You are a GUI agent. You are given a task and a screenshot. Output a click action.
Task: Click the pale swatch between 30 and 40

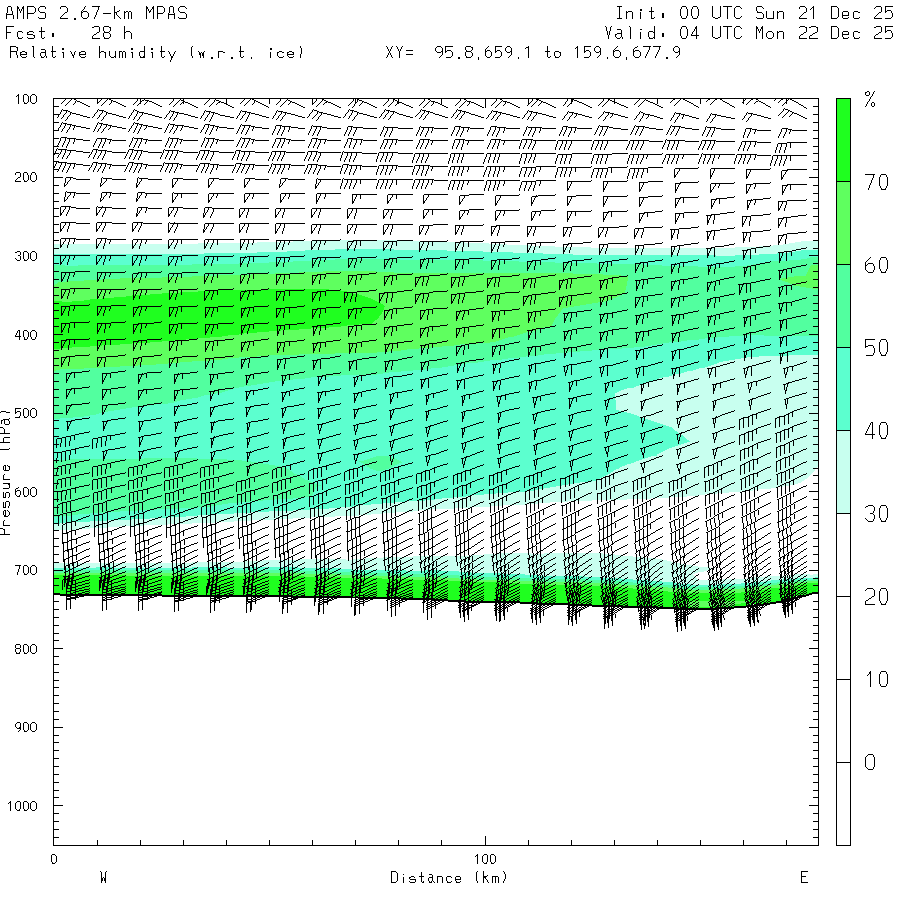pos(843,471)
